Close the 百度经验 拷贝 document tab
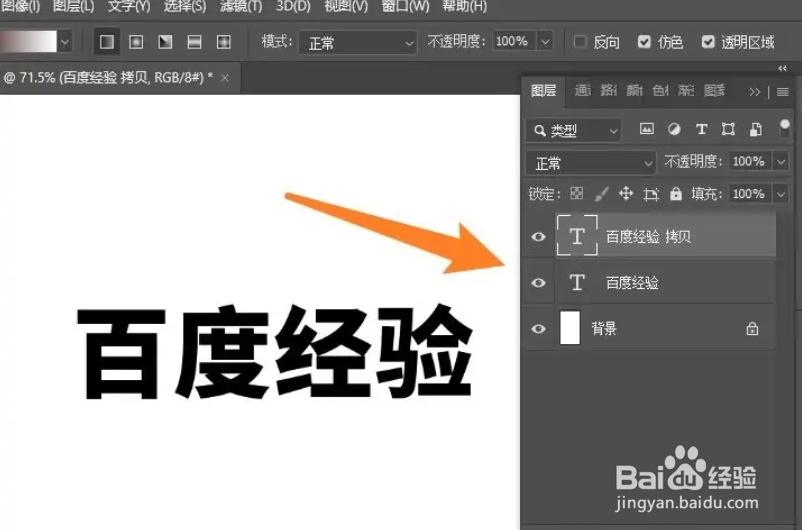This screenshot has width=802, height=530. pyautogui.click(x=225, y=78)
